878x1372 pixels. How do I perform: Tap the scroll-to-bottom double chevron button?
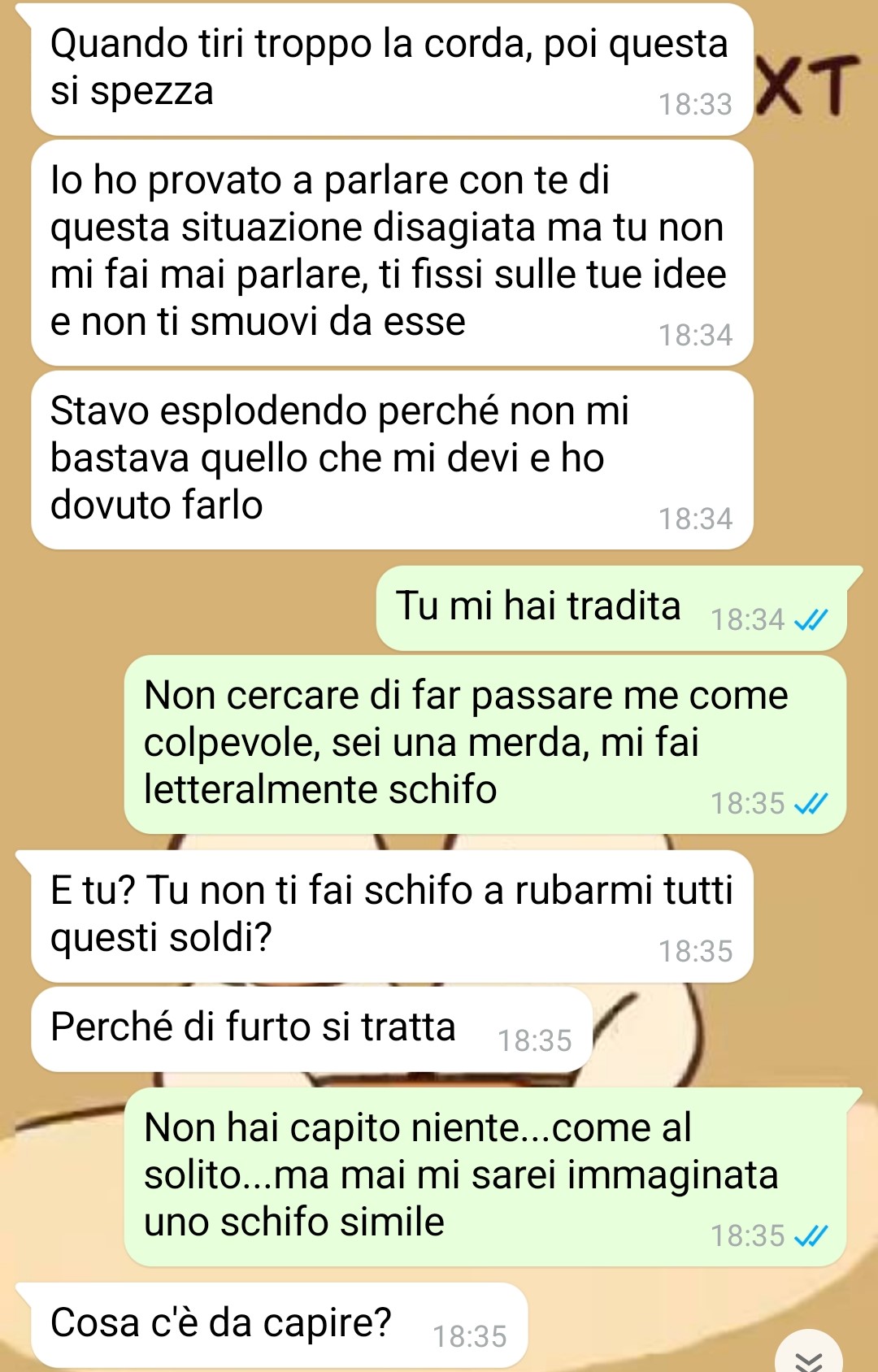tap(808, 1354)
